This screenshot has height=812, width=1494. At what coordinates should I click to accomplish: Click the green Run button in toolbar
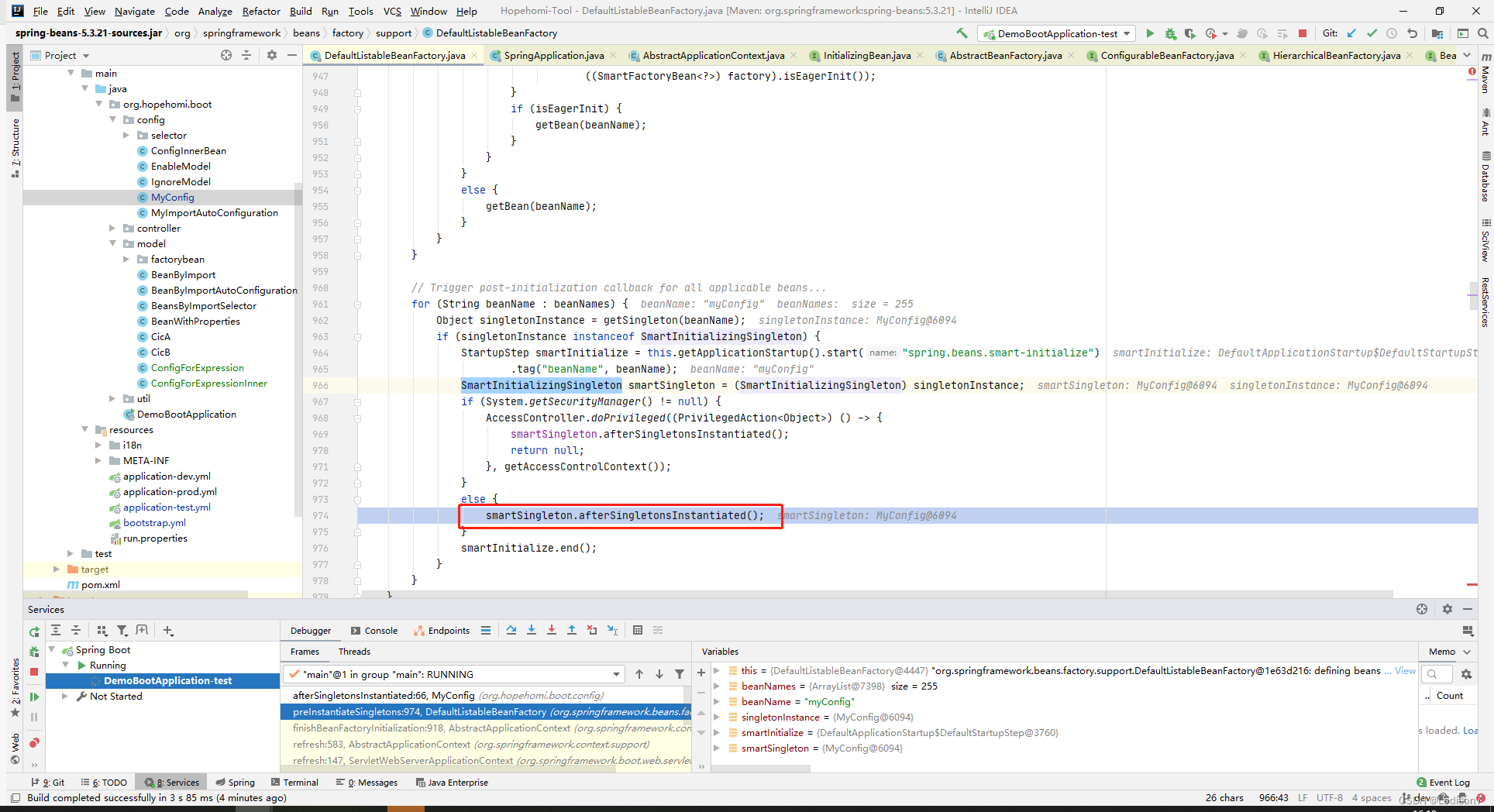[1150, 33]
